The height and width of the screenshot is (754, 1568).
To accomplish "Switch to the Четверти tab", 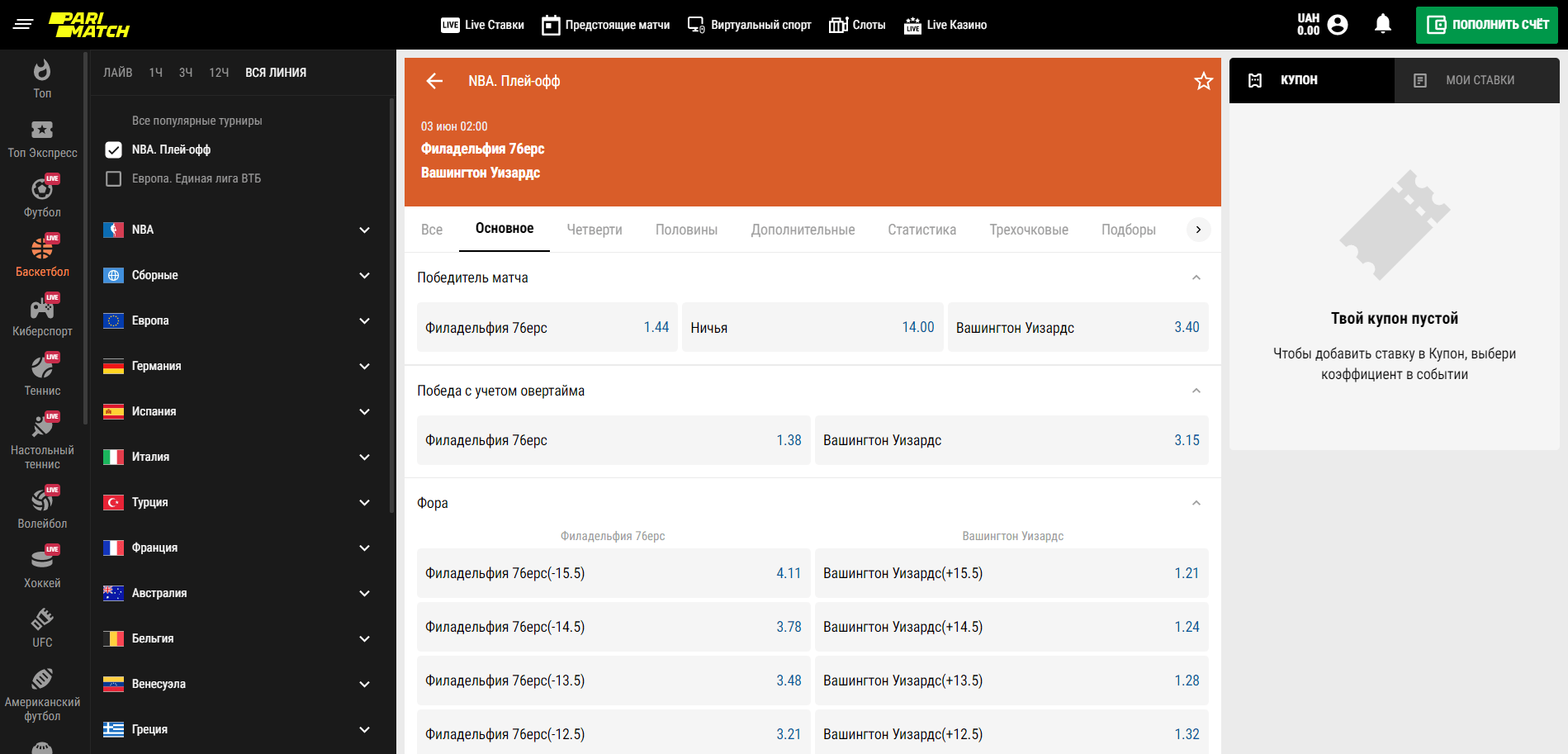I will click(x=594, y=230).
